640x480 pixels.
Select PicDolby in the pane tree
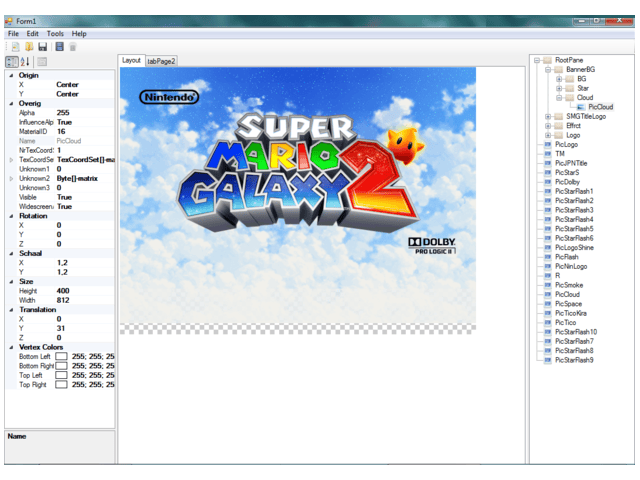tap(567, 182)
